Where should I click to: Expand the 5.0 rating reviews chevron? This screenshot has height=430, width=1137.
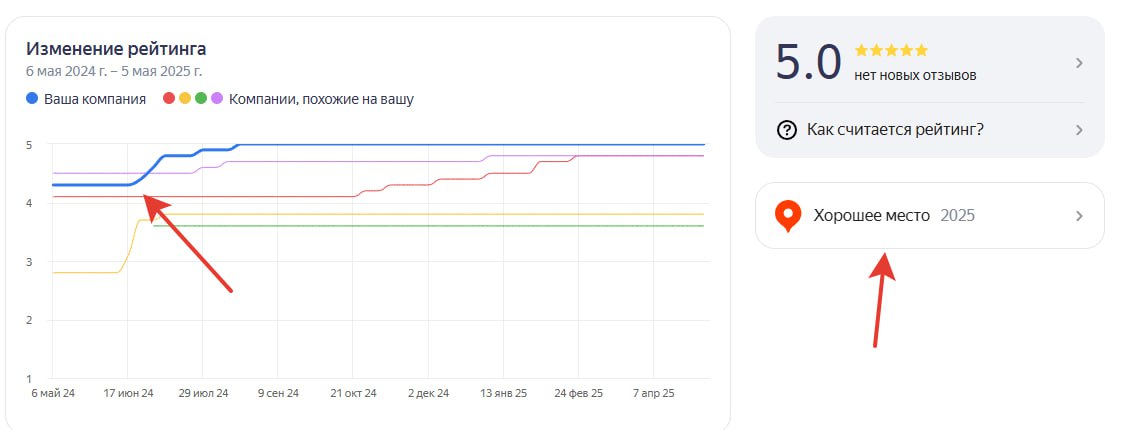(x=1079, y=63)
